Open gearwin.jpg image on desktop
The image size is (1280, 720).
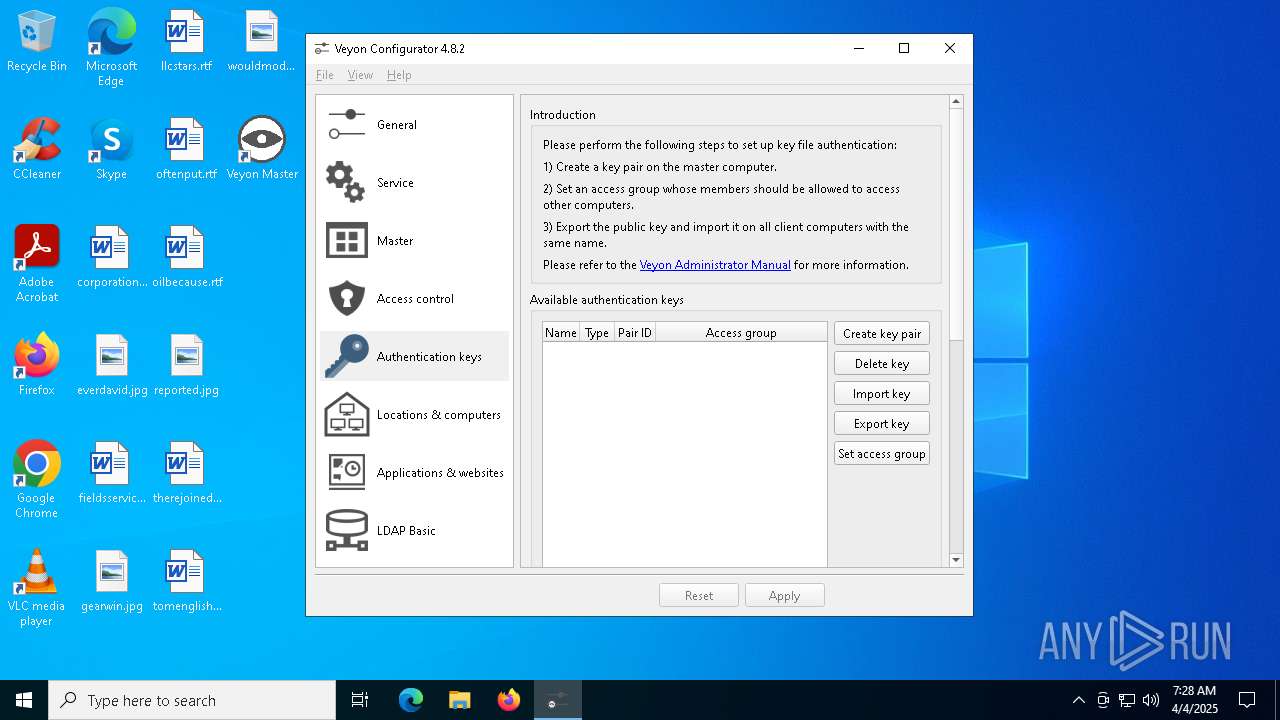[x=111, y=581]
